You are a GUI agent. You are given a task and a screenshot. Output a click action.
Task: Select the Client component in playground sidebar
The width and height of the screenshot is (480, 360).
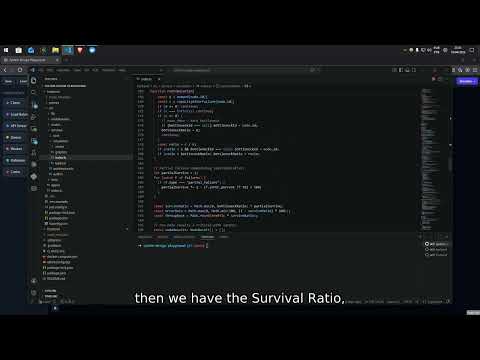pyautogui.click(x=14, y=102)
